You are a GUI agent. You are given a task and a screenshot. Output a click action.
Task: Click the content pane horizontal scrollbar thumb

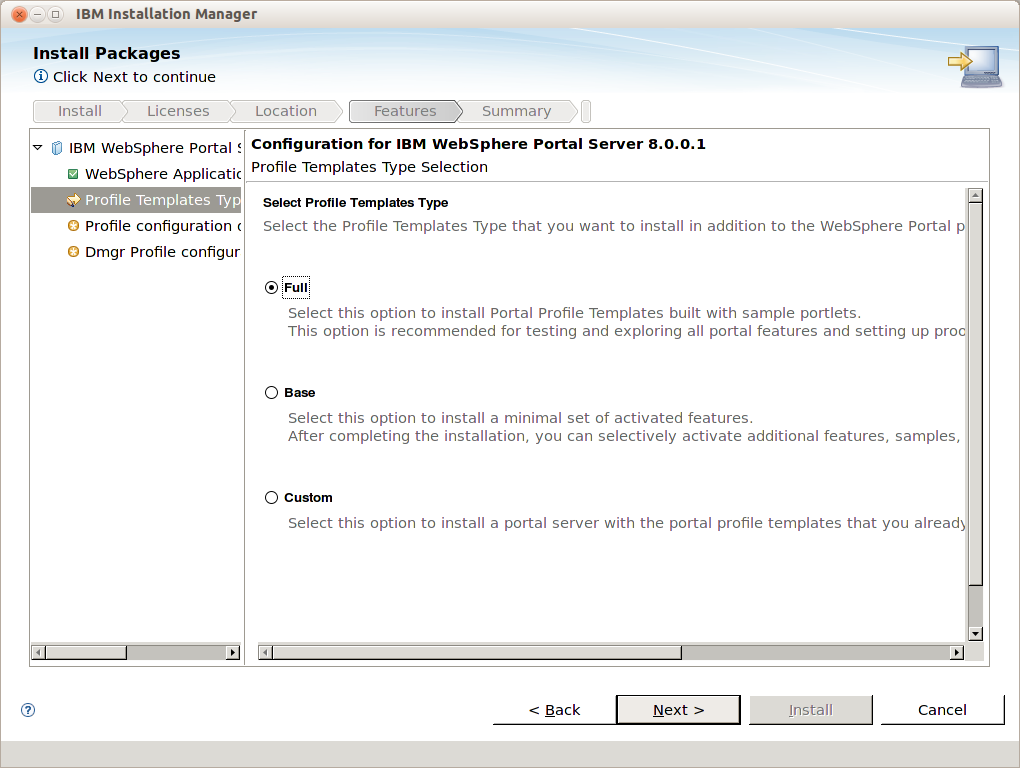point(477,652)
